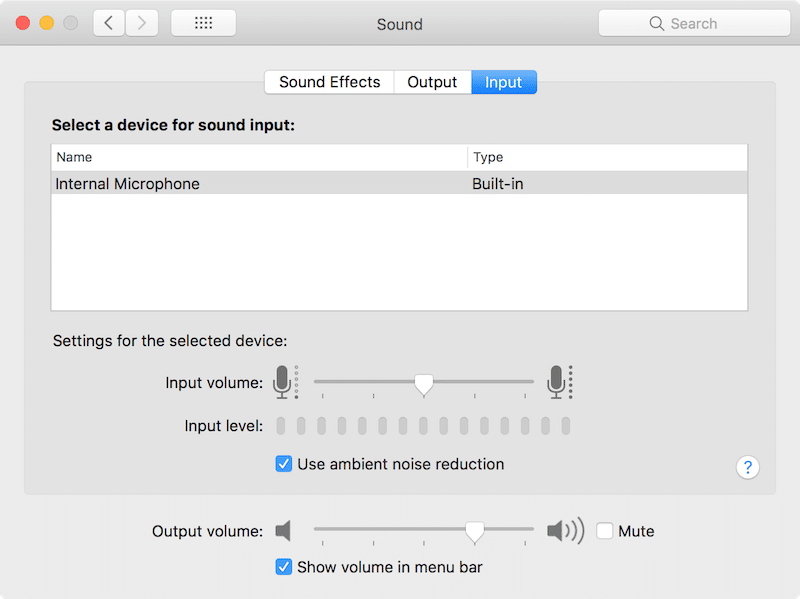
Task: Click the high input volume microphone icon
Action: 558,382
